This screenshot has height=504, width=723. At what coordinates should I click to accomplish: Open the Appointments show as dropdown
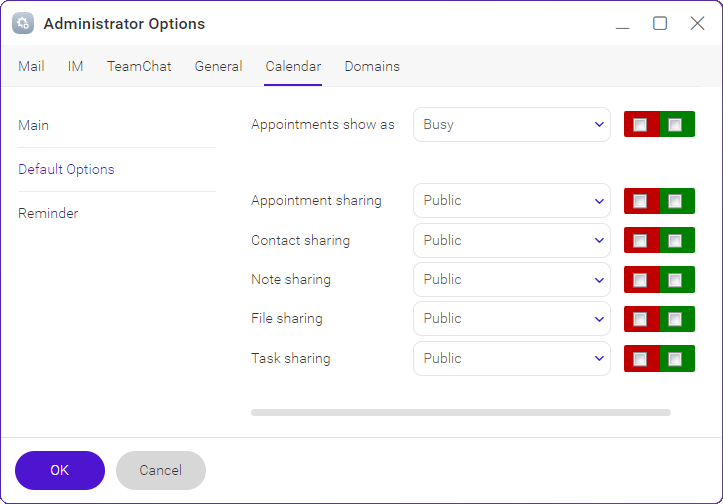(512, 125)
